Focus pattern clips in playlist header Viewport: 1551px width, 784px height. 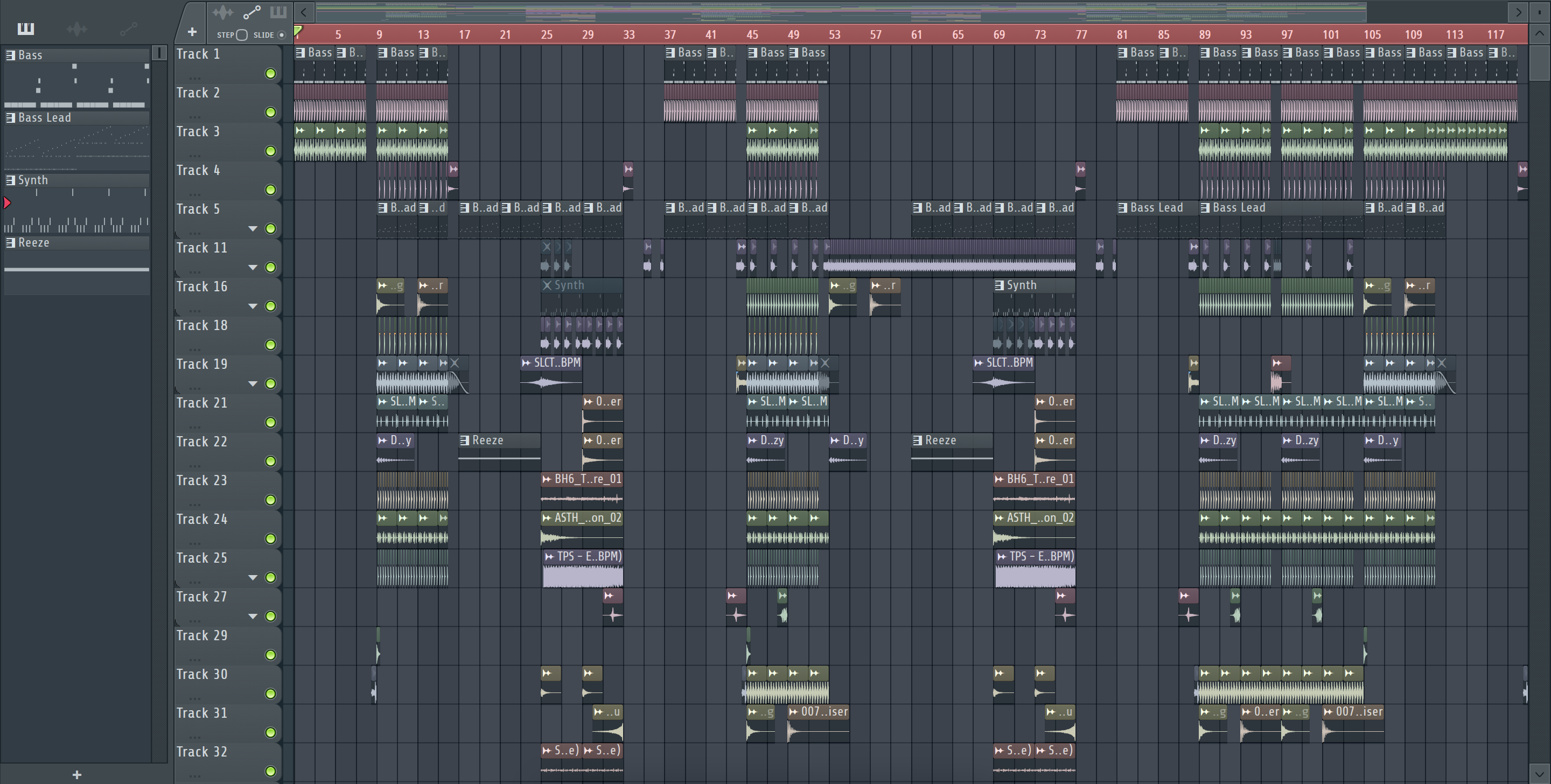point(278,12)
